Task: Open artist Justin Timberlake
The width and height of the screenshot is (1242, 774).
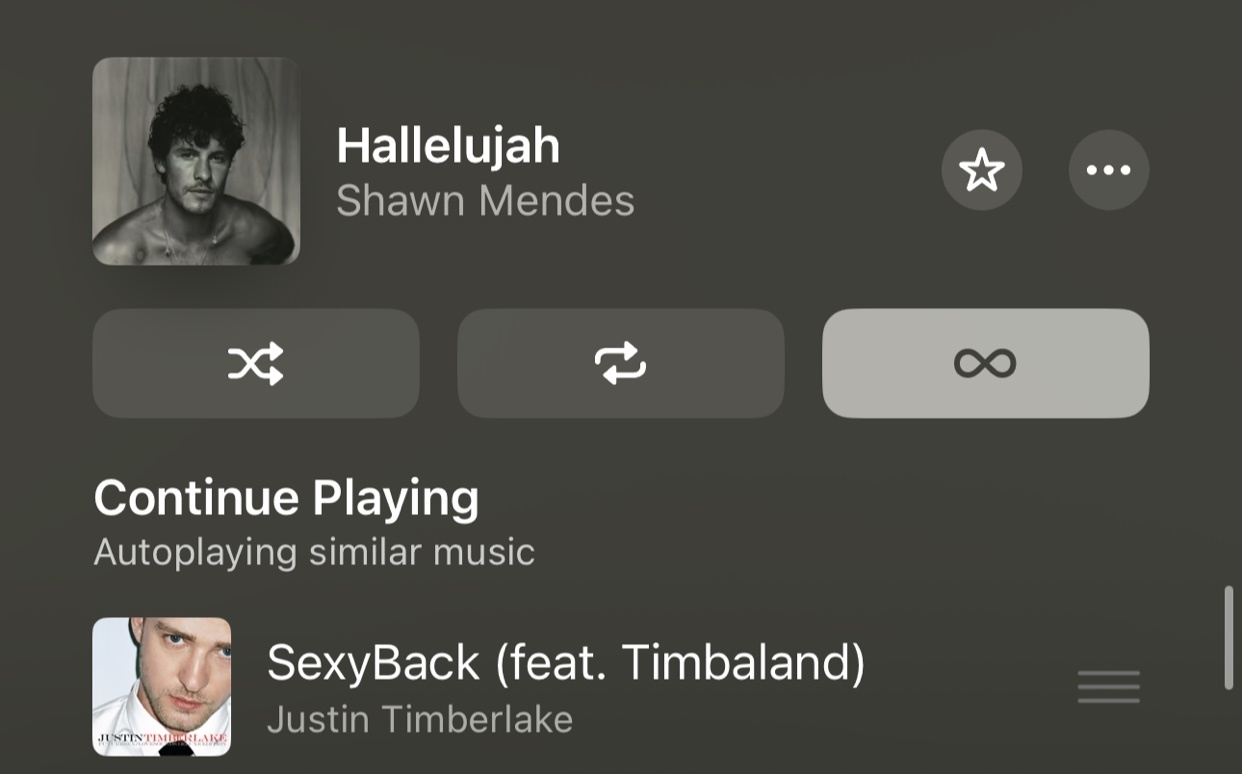Action: click(x=420, y=719)
